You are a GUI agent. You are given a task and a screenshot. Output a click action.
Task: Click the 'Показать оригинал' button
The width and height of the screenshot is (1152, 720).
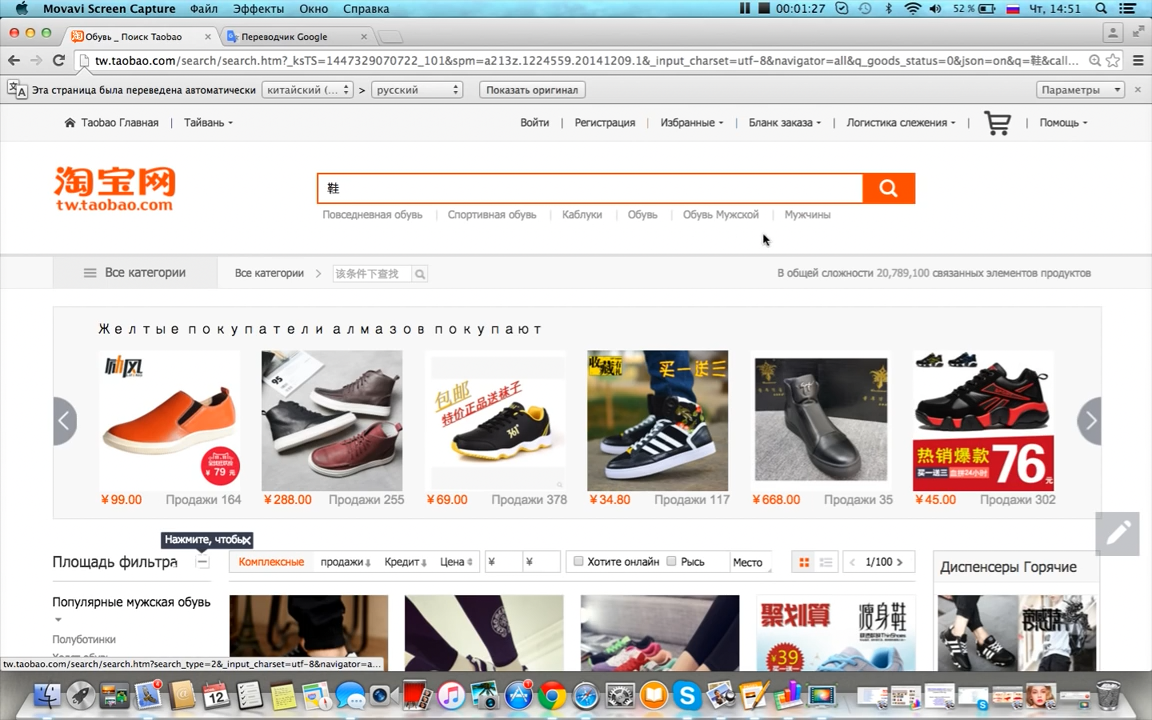pyautogui.click(x=532, y=90)
